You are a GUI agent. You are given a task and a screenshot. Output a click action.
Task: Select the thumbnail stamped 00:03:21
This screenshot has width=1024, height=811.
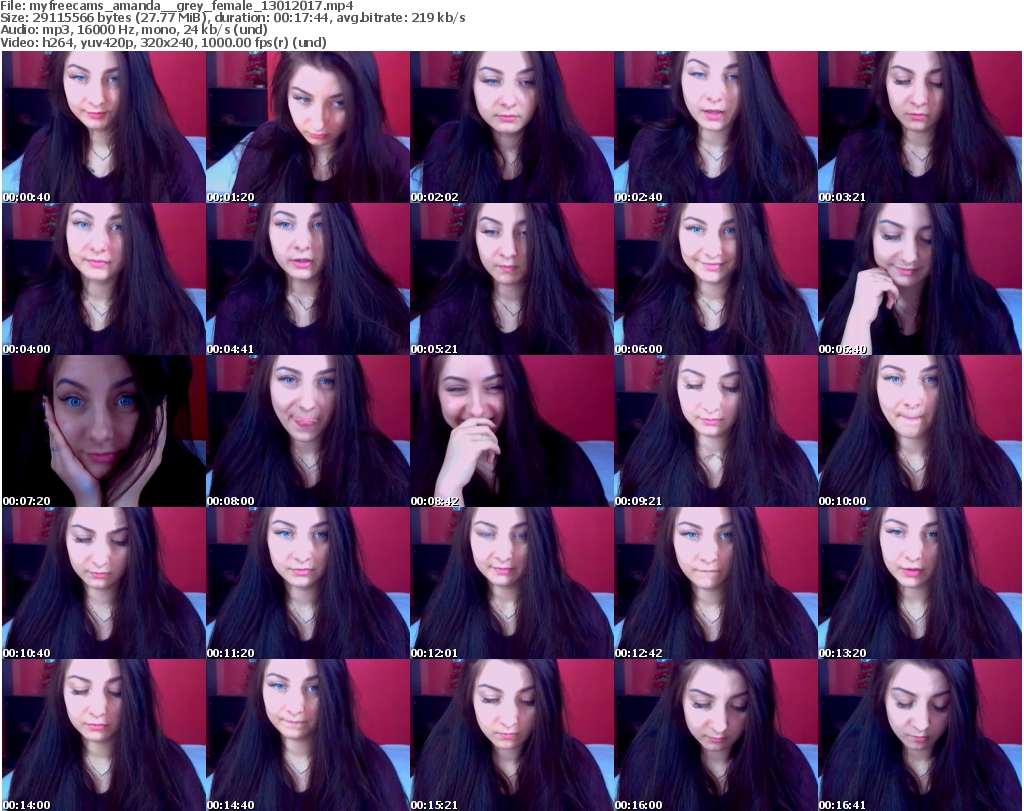[920, 127]
